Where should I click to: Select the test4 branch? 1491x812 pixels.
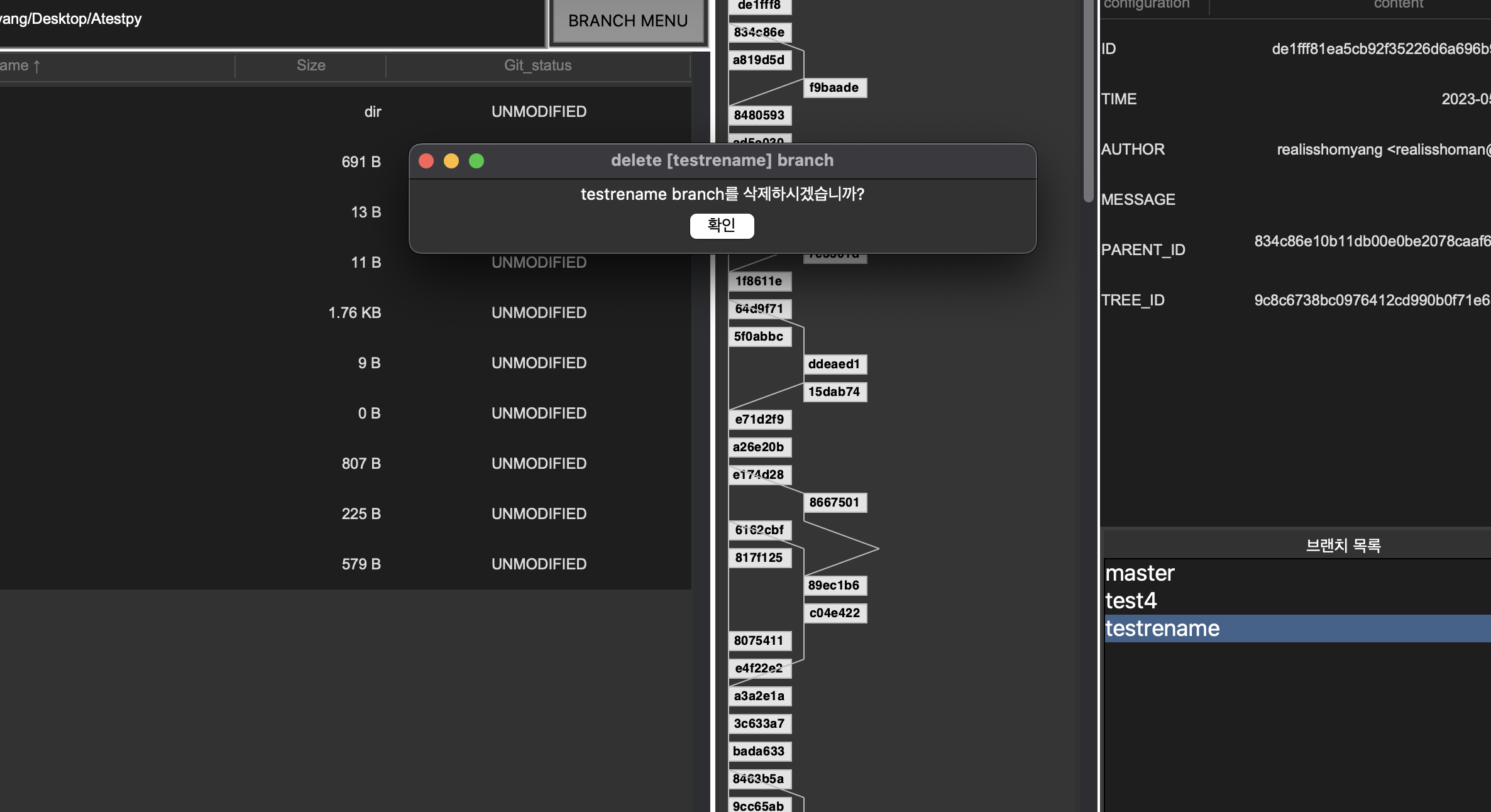tap(1131, 601)
